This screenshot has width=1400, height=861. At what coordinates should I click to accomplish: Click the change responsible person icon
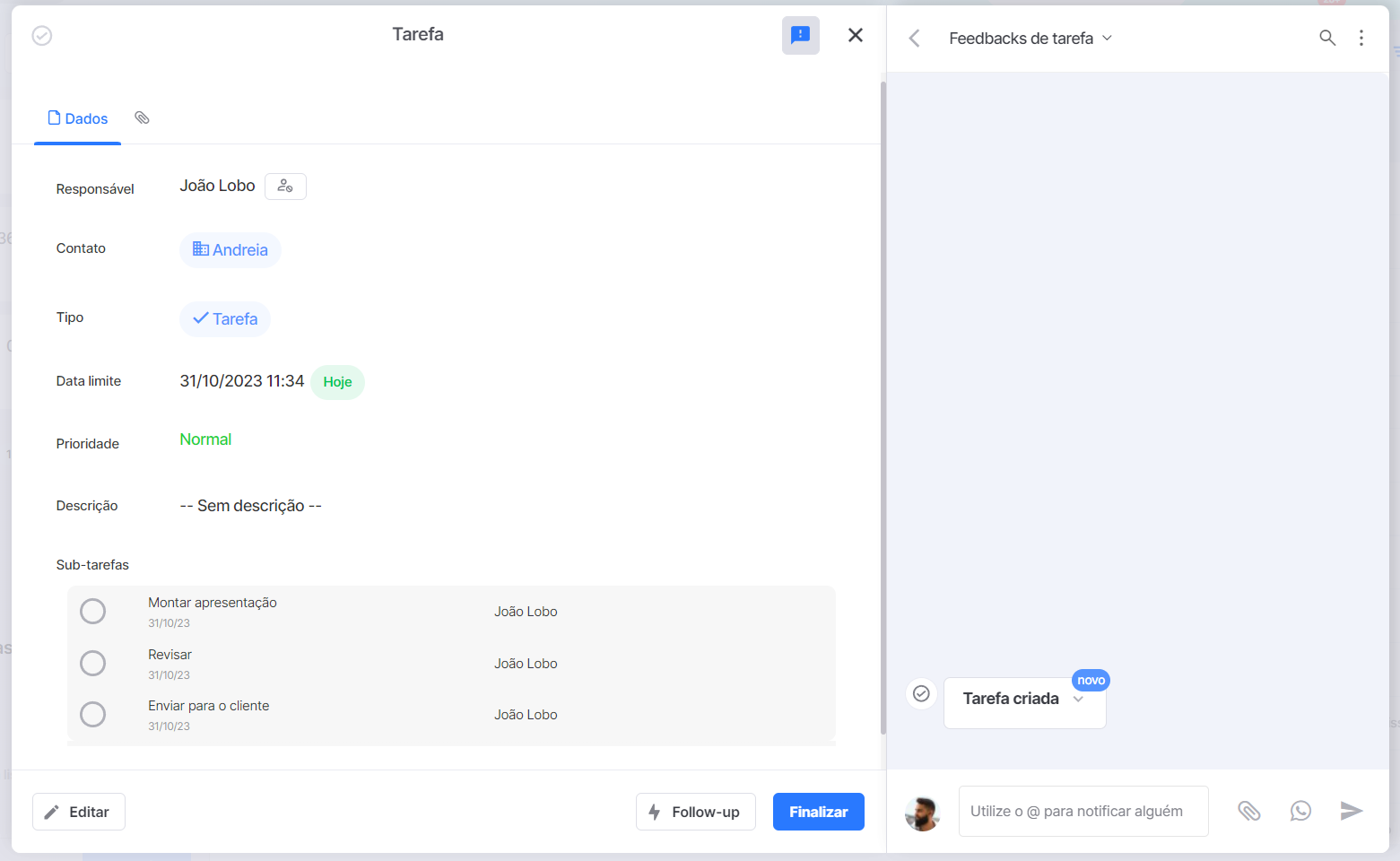tap(285, 187)
